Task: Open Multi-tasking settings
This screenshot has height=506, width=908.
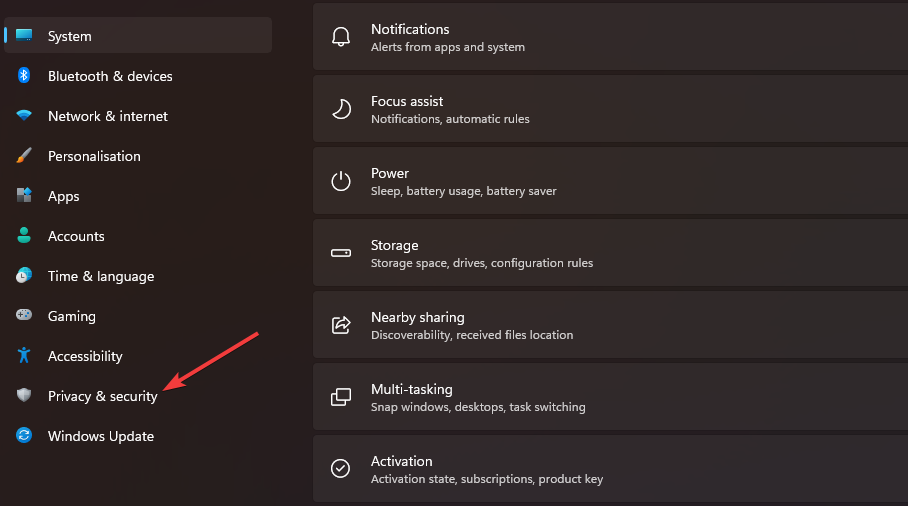Action: pos(610,397)
